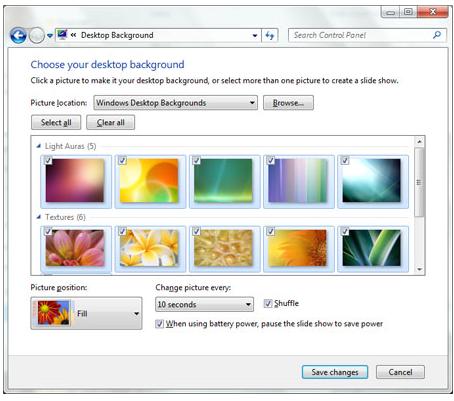
Task: Click the red flower position preview image
Action: [x=54, y=313]
